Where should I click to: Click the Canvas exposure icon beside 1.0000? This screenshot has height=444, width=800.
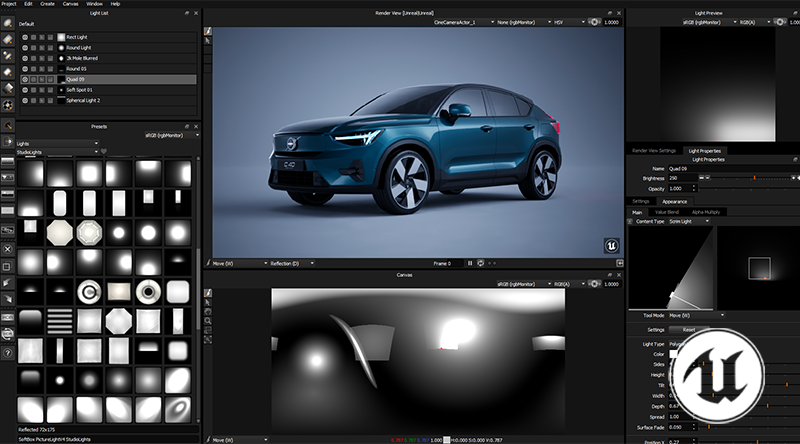tap(594, 284)
